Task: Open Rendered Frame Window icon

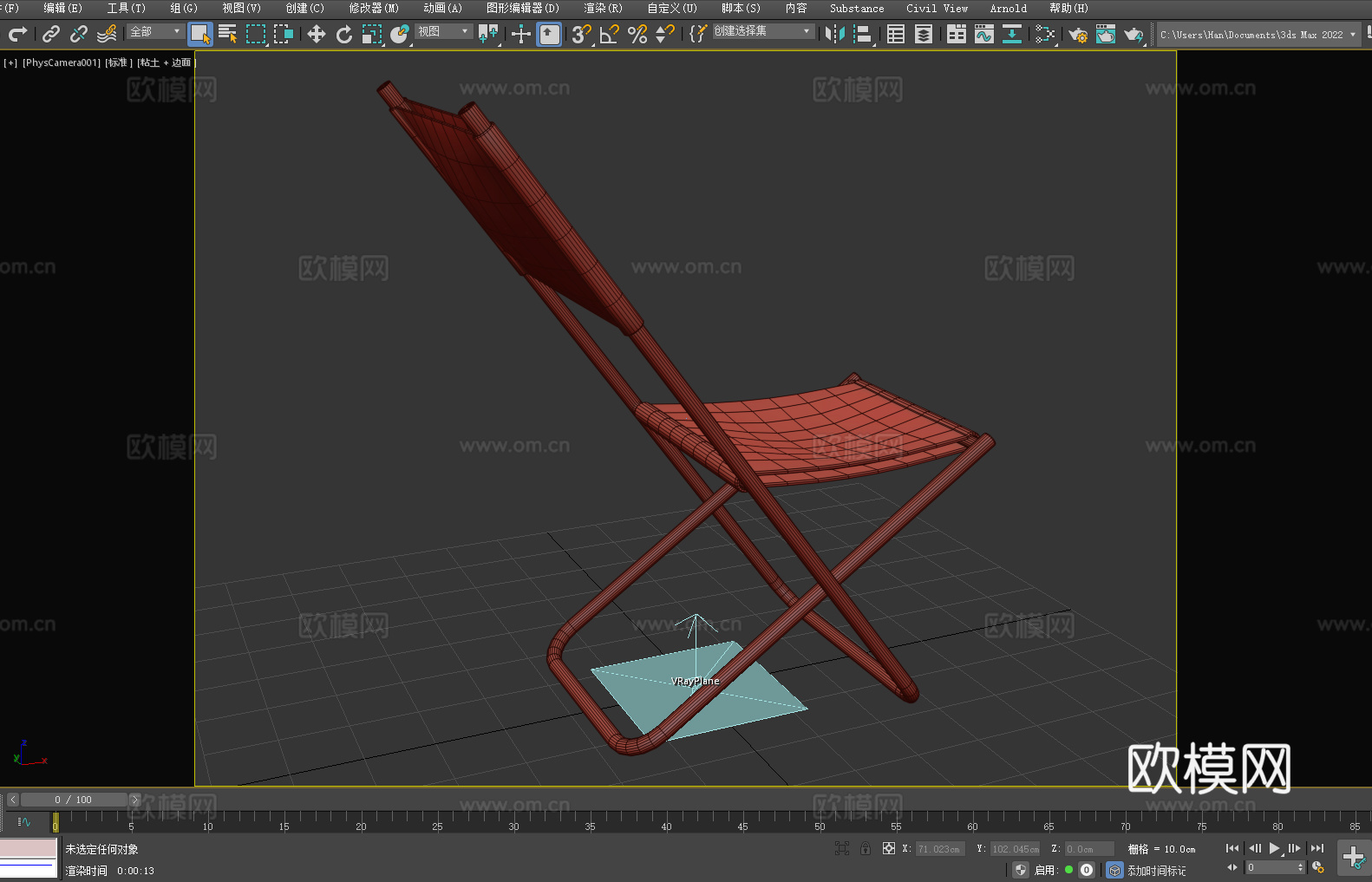Action: 1106,34
